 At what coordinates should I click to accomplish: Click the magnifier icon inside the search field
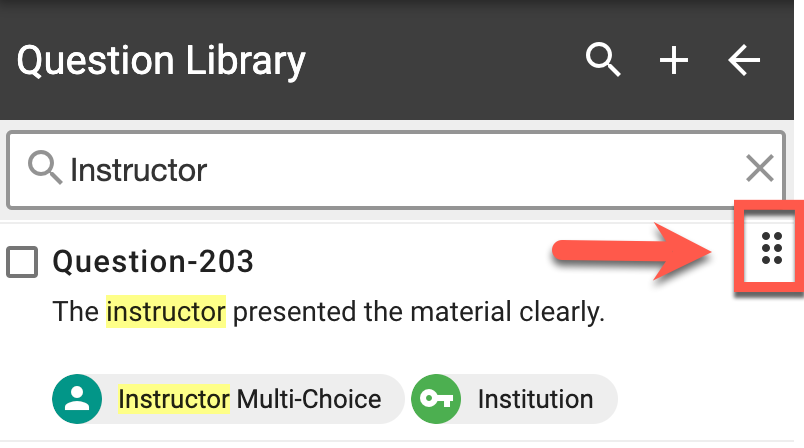coord(45,169)
